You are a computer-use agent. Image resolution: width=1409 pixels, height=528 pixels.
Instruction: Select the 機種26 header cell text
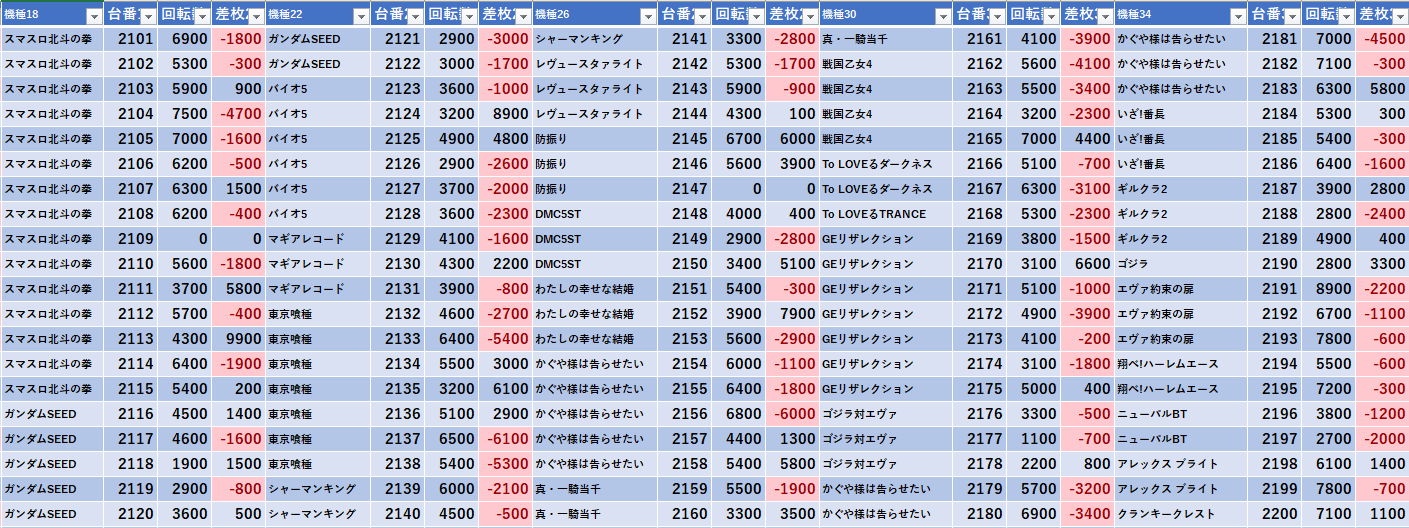(x=553, y=14)
